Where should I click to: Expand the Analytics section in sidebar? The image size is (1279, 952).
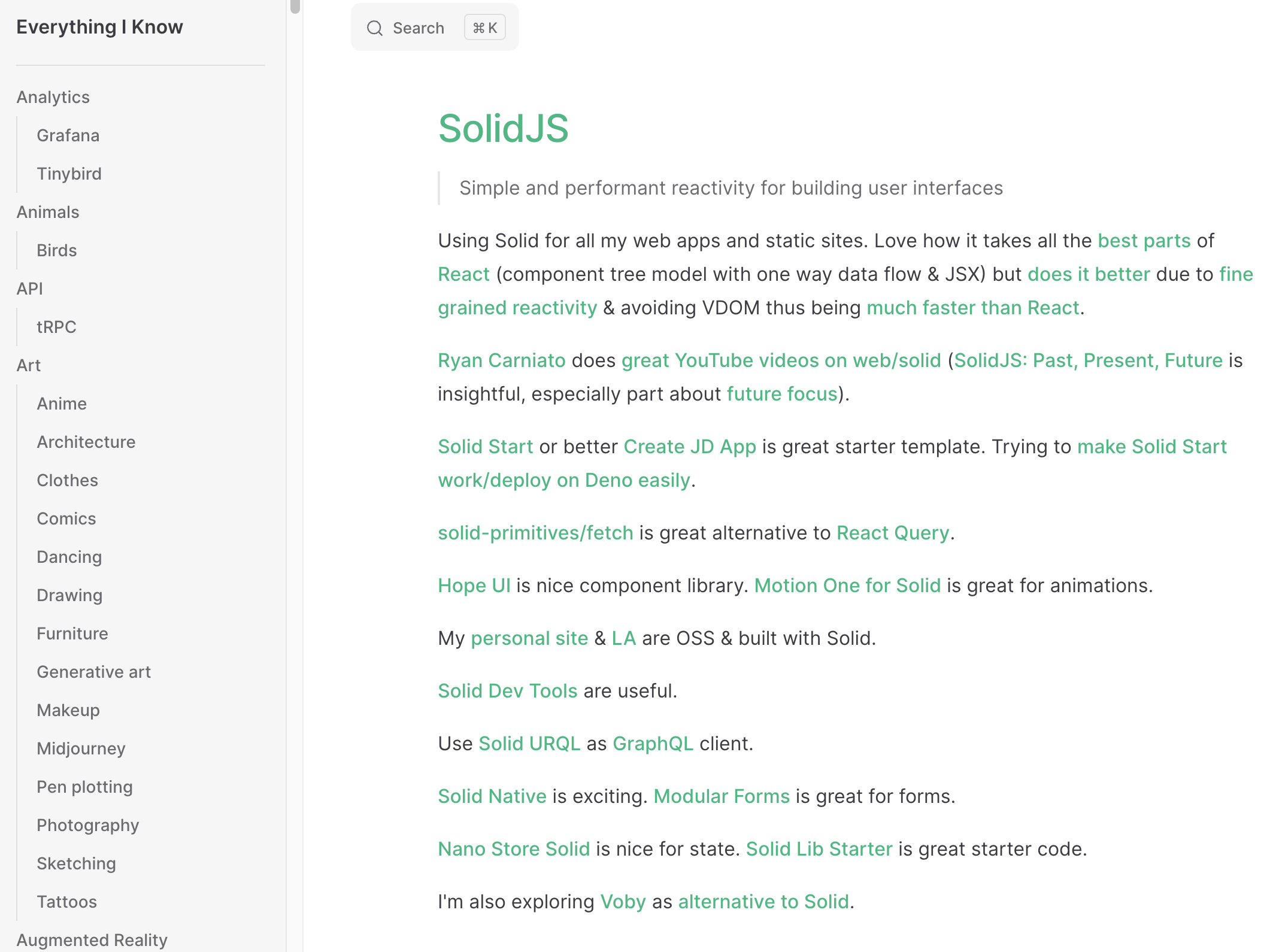(53, 97)
